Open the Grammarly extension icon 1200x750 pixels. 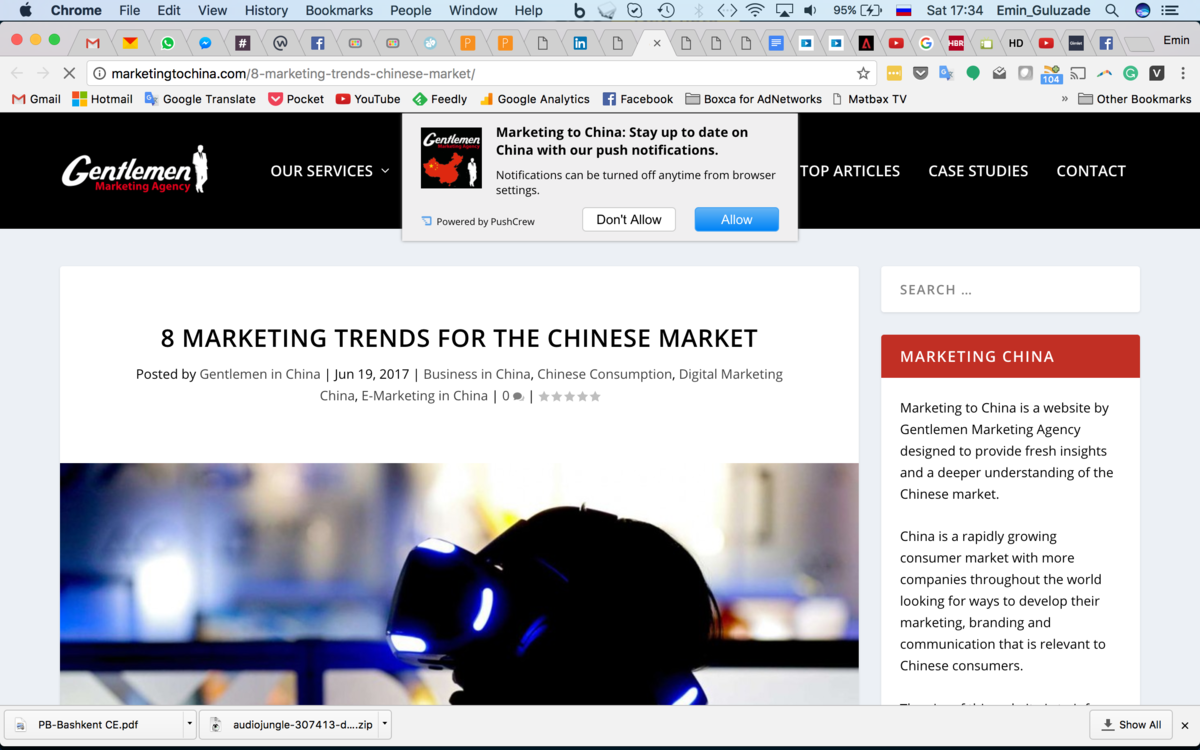[1130, 73]
